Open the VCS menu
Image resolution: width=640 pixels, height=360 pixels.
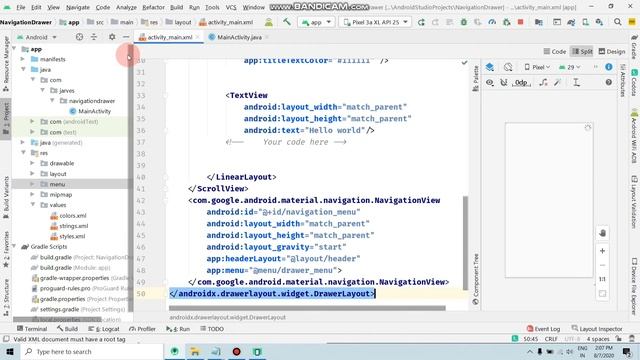tap(231, 7)
